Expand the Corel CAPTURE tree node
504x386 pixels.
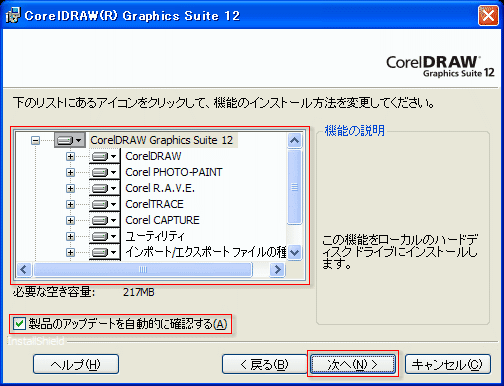coord(70,220)
